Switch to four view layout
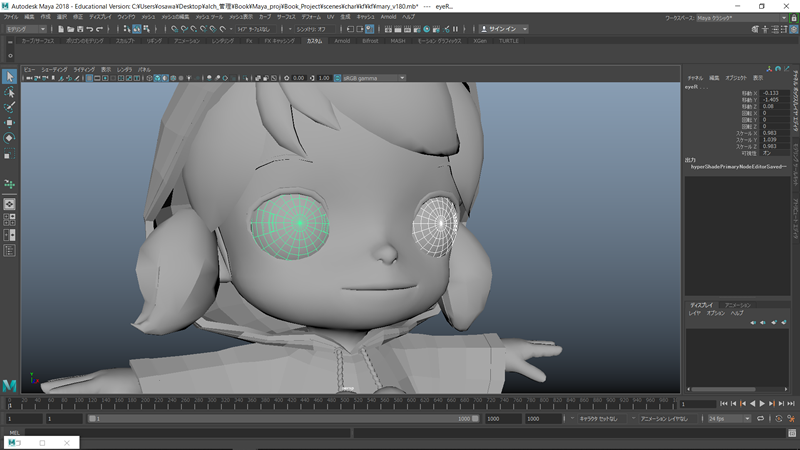The width and height of the screenshot is (800, 450). (9, 219)
